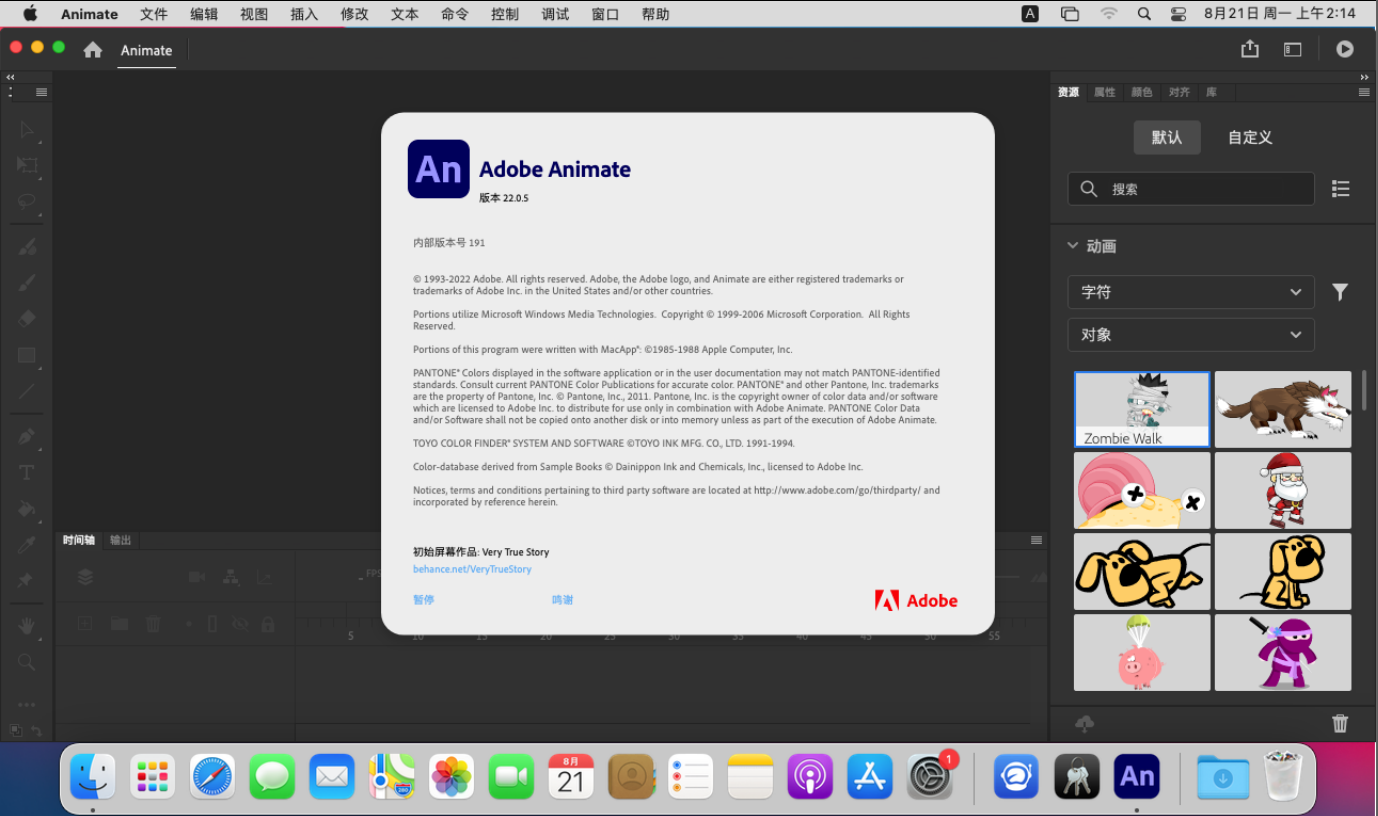Click the Test Movie play button
This screenshot has height=816, width=1378.
pyautogui.click(x=1345, y=49)
